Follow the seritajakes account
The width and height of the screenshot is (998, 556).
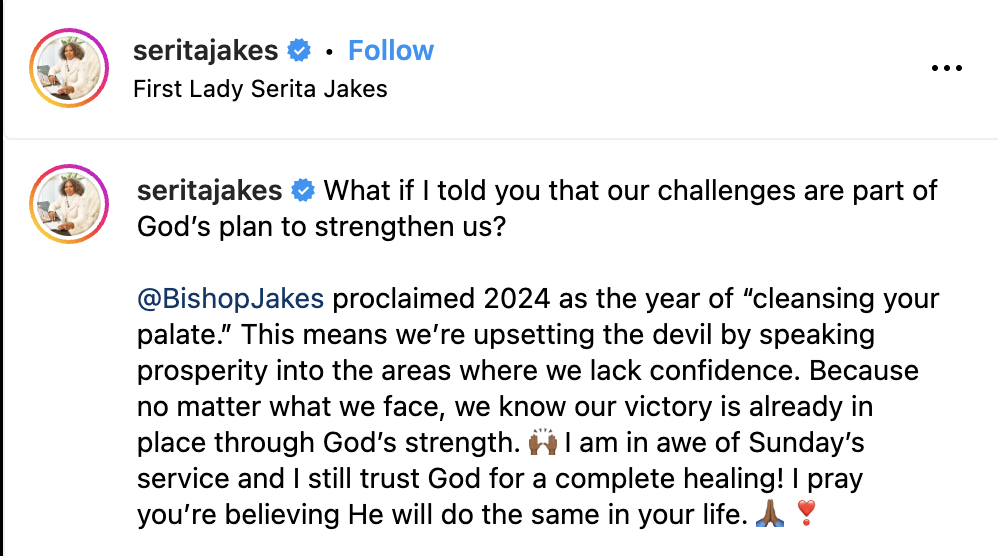[x=391, y=50]
